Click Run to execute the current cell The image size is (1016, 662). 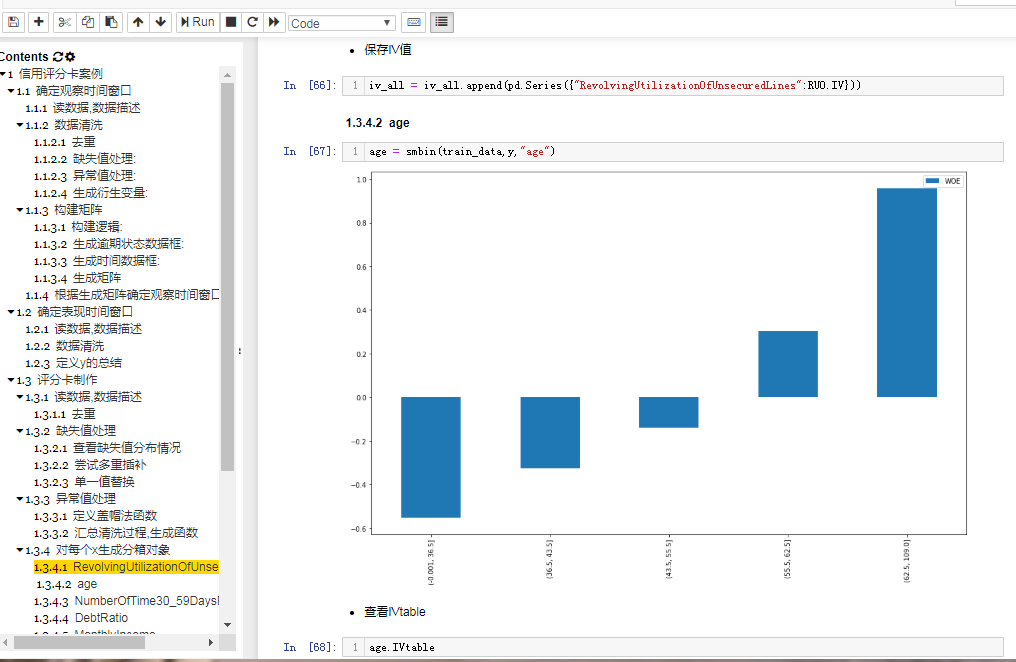pos(197,22)
